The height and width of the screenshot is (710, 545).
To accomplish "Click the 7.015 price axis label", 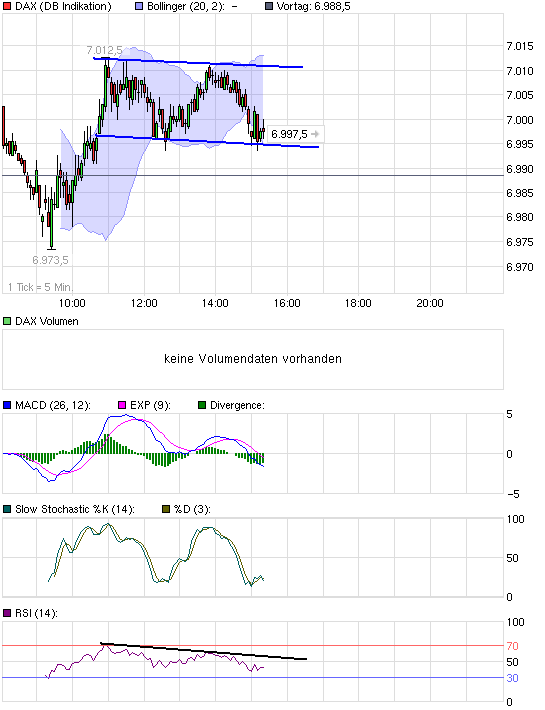I will click(520, 46).
